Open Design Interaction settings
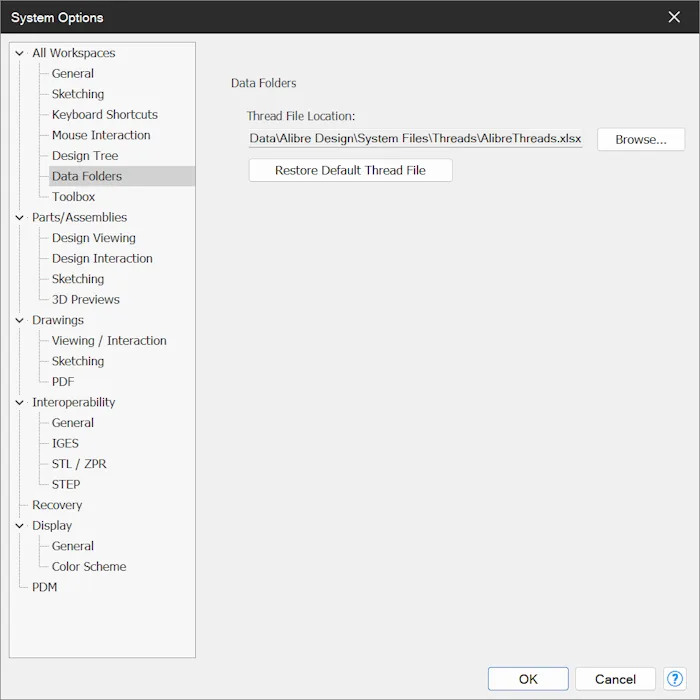The image size is (700, 700). [102, 258]
